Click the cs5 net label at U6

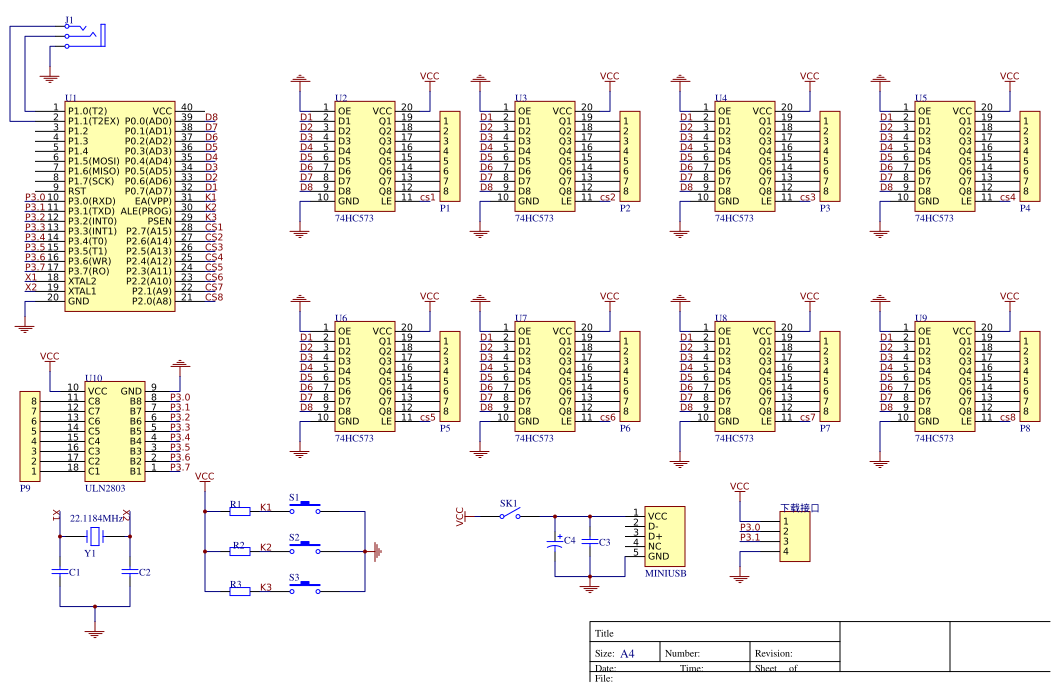click(x=427, y=417)
